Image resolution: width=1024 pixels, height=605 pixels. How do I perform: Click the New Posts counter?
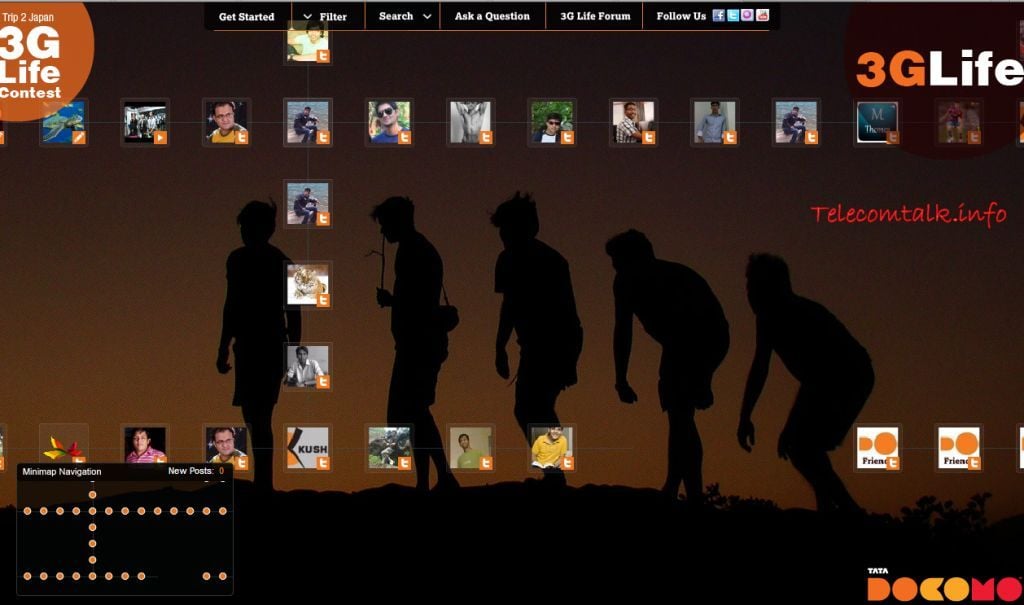196,470
